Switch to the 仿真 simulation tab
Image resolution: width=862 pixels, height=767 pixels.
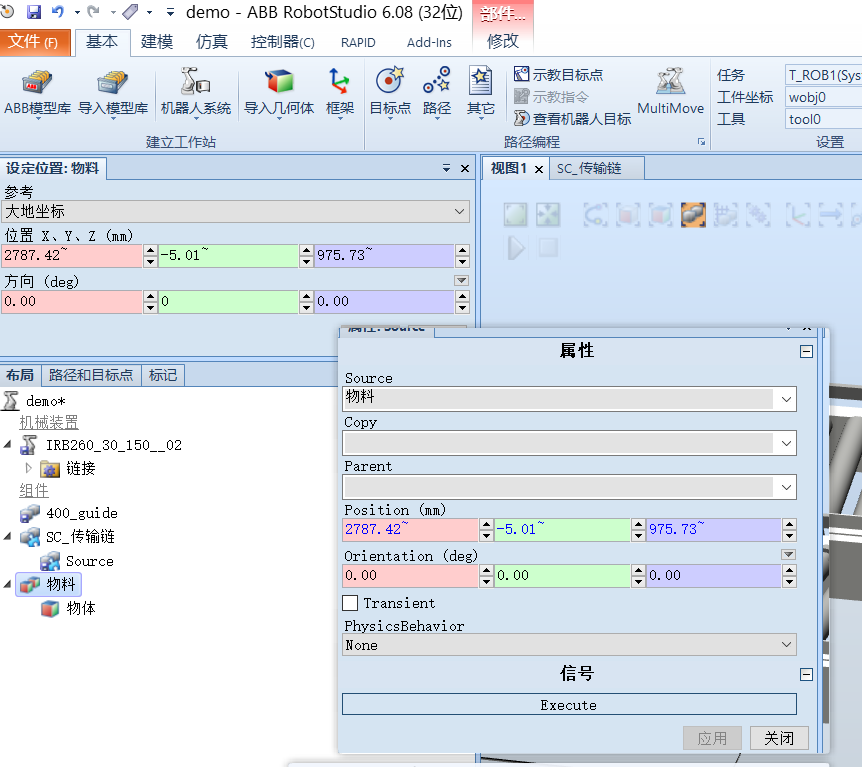tap(212, 42)
